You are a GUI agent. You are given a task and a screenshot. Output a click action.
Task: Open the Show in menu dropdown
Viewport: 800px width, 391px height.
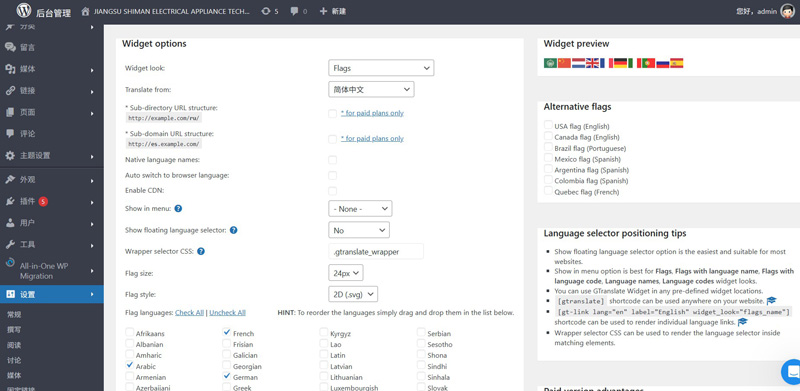click(360, 209)
